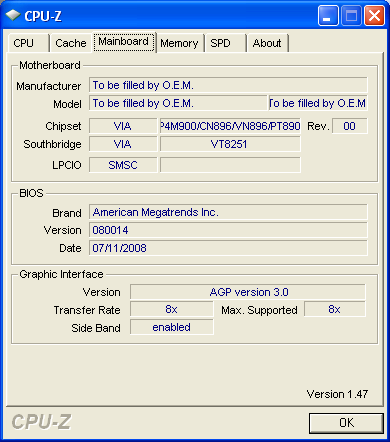Click the chipset Rev. value 00
The image size is (390, 442).
point(350,126)
